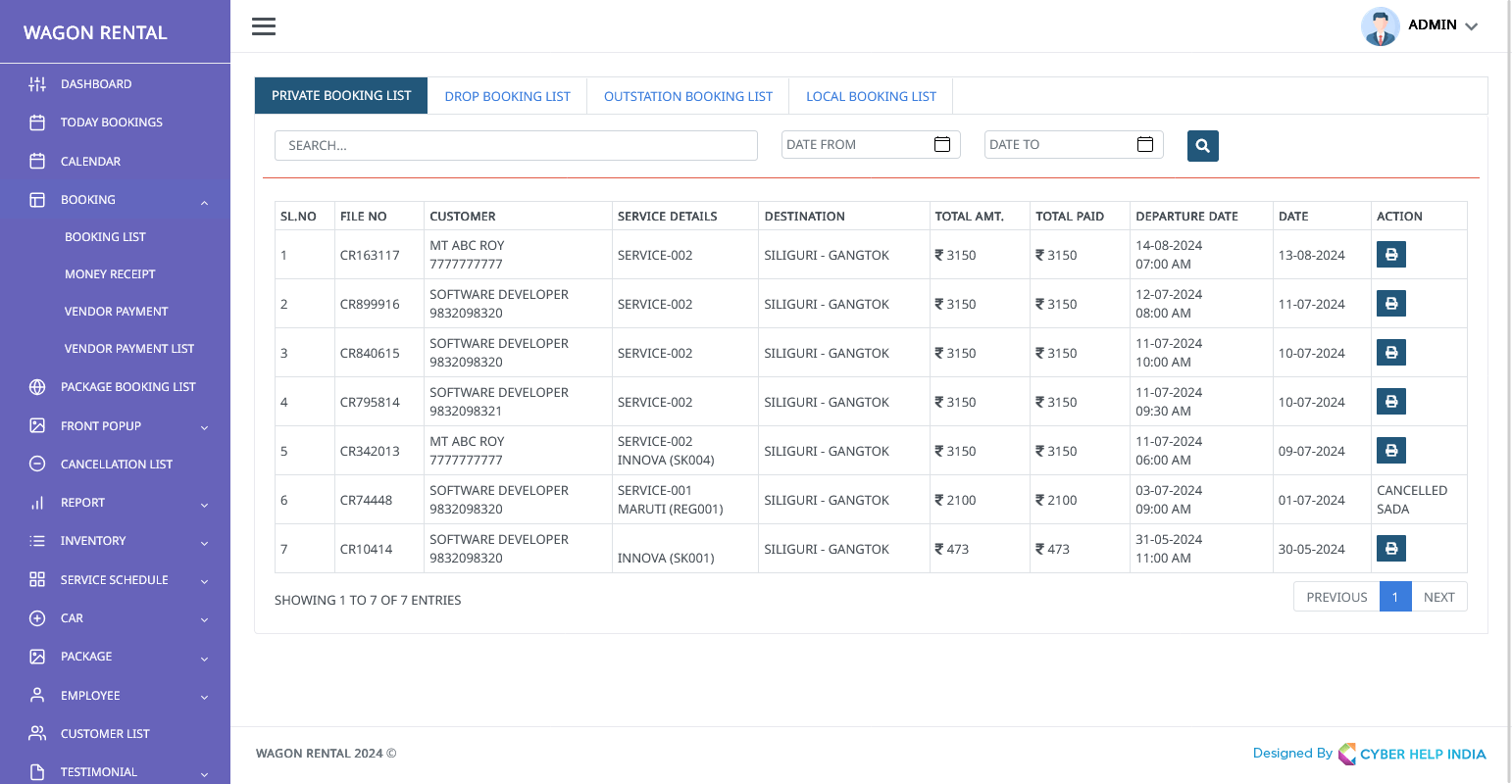Image resolution: width=1512 pixels, height=784 pixels.
Task: Click the Next pagination button
Action: point(1438,597)
